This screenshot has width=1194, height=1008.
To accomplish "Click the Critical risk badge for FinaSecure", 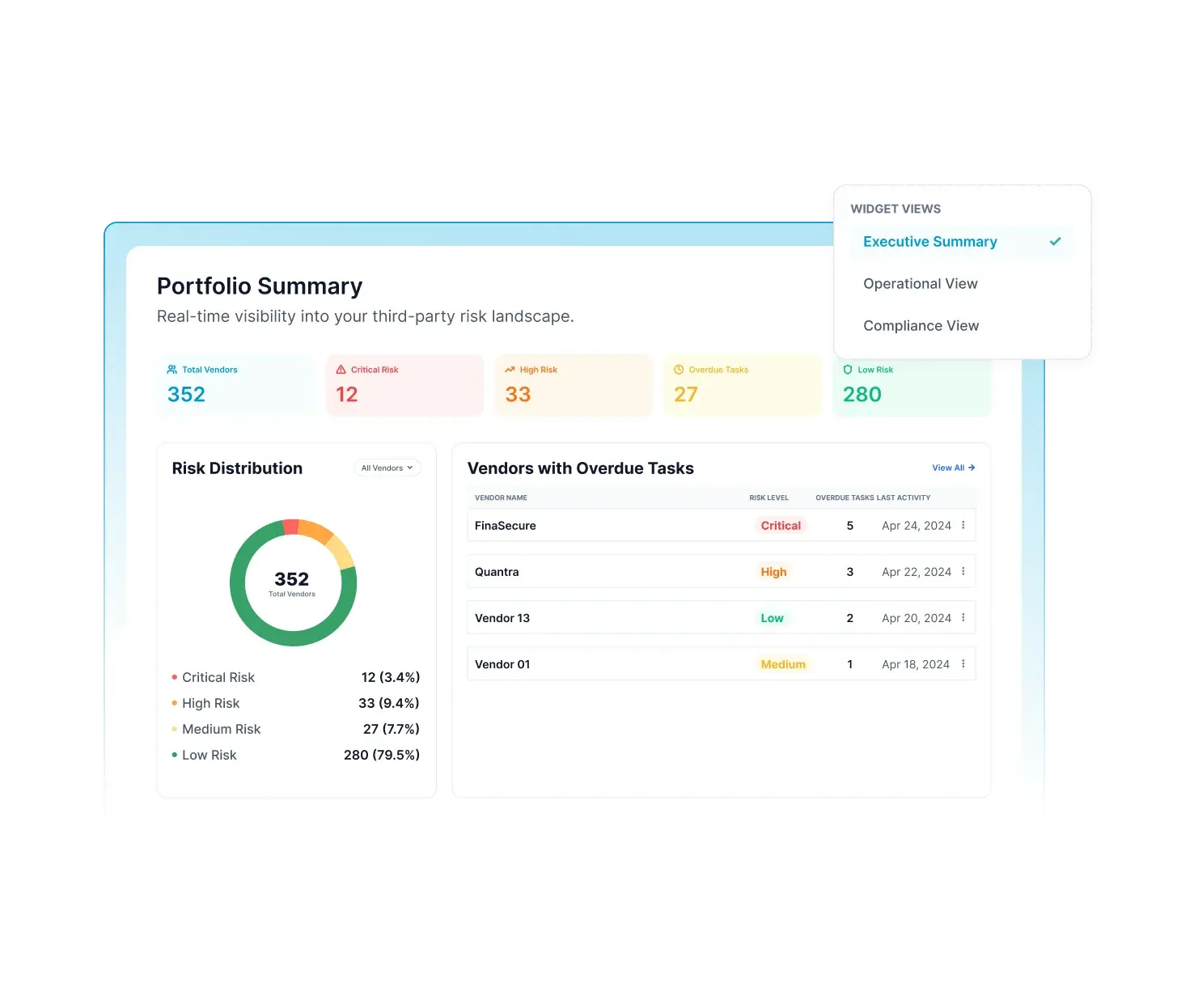I will tap(781, 526).
